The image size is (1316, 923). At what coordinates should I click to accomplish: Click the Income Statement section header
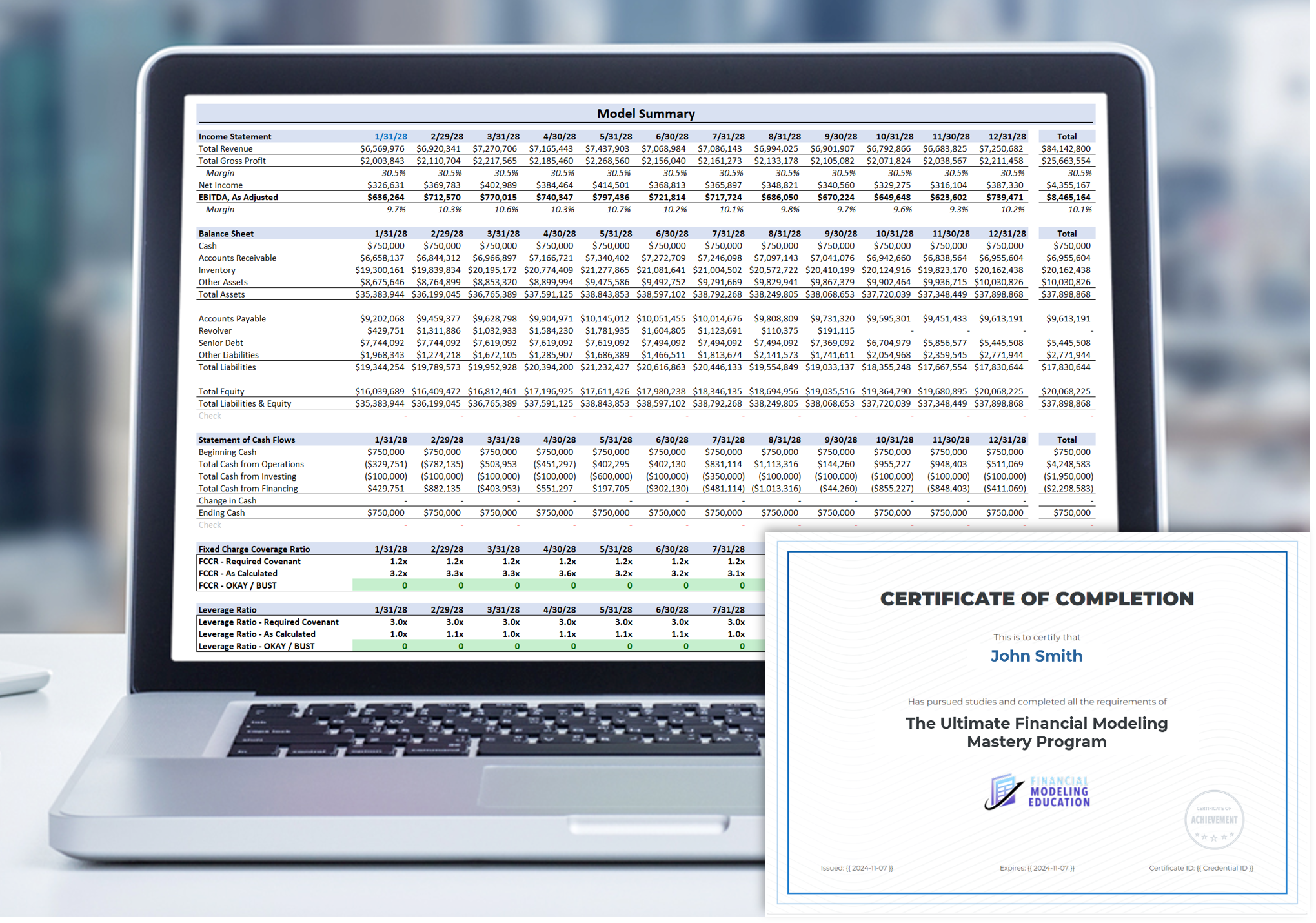(236, 136)
